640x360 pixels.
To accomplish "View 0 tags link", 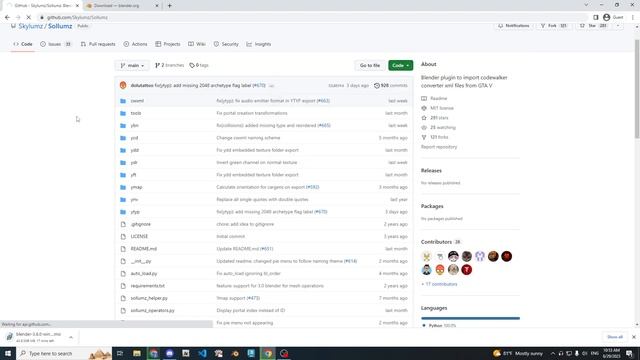I will tap(199, 65).
